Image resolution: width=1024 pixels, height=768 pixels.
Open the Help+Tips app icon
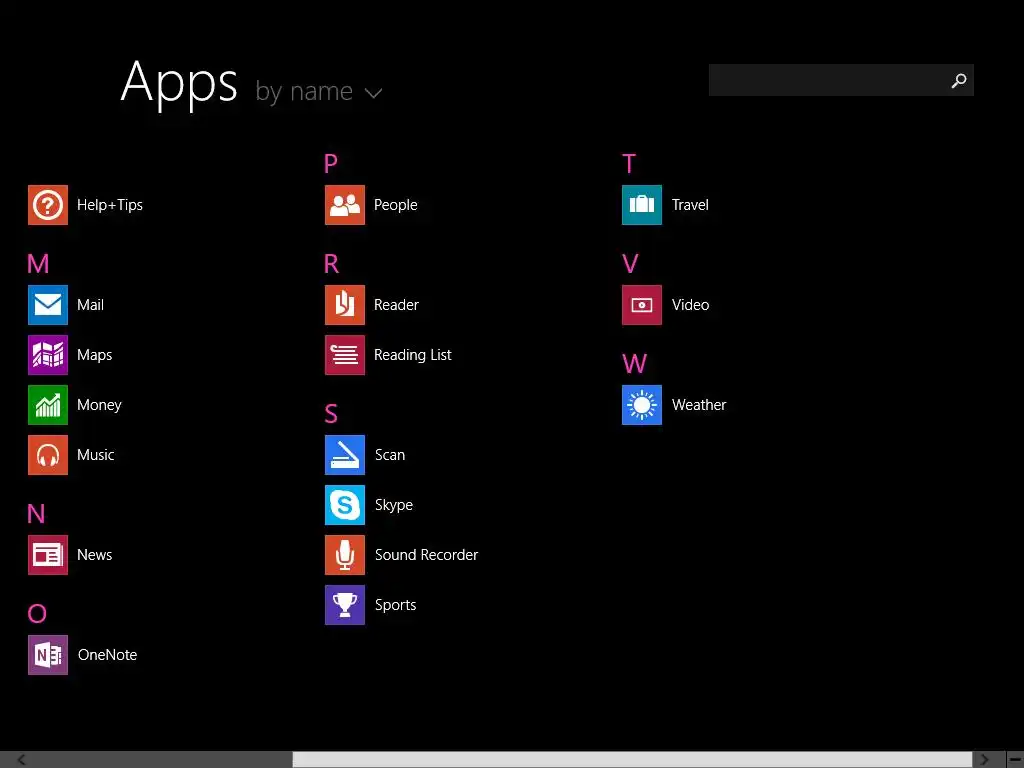[48, 205]
